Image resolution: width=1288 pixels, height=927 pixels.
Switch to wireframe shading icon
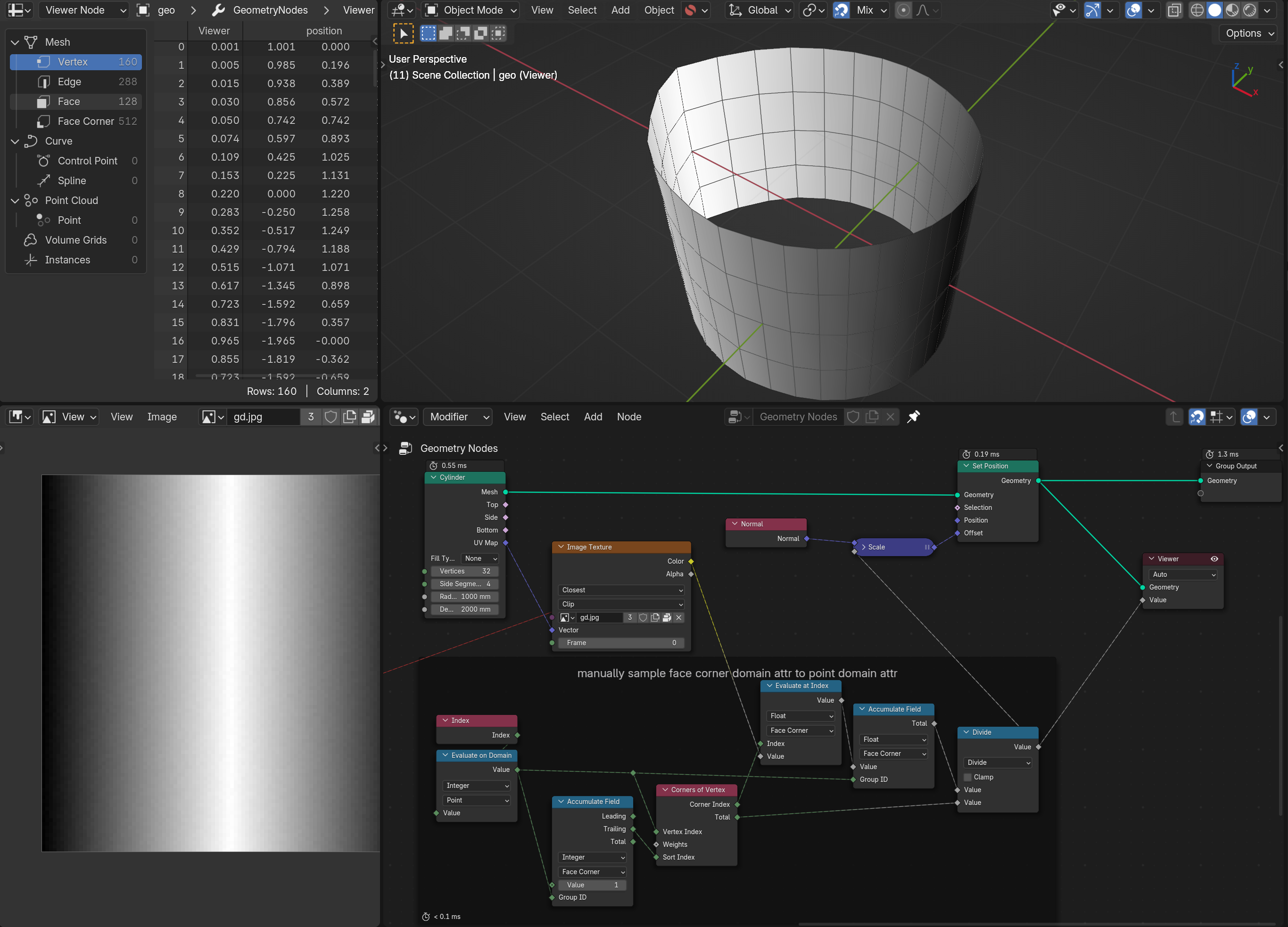(1197, 10)
